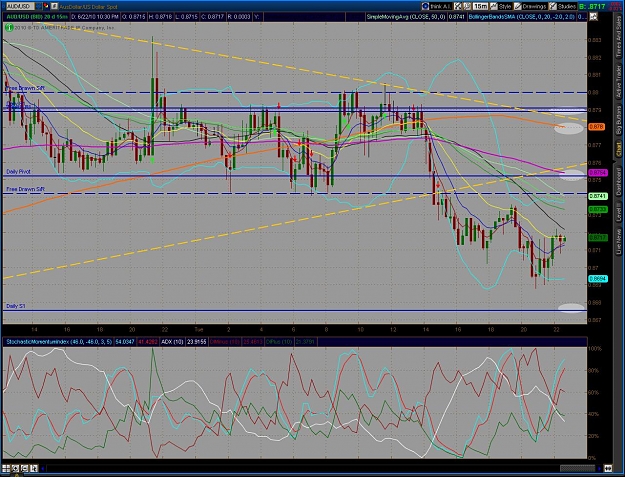Click the second bottom-left chart tool icon
The image size is (625, 477).
(15, 468)
